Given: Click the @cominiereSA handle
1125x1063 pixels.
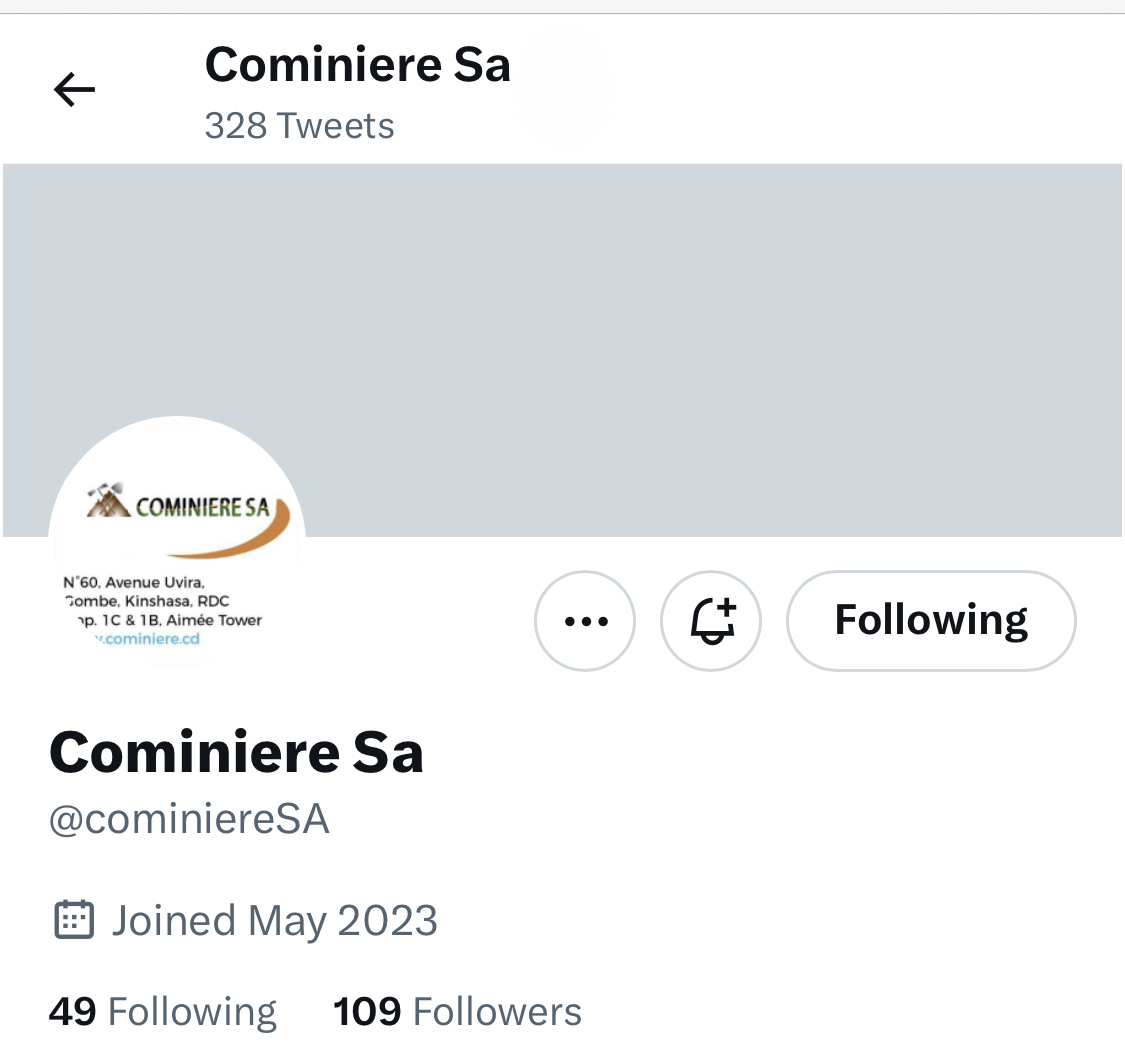Looking at the screenshot, I should (189, 819).
